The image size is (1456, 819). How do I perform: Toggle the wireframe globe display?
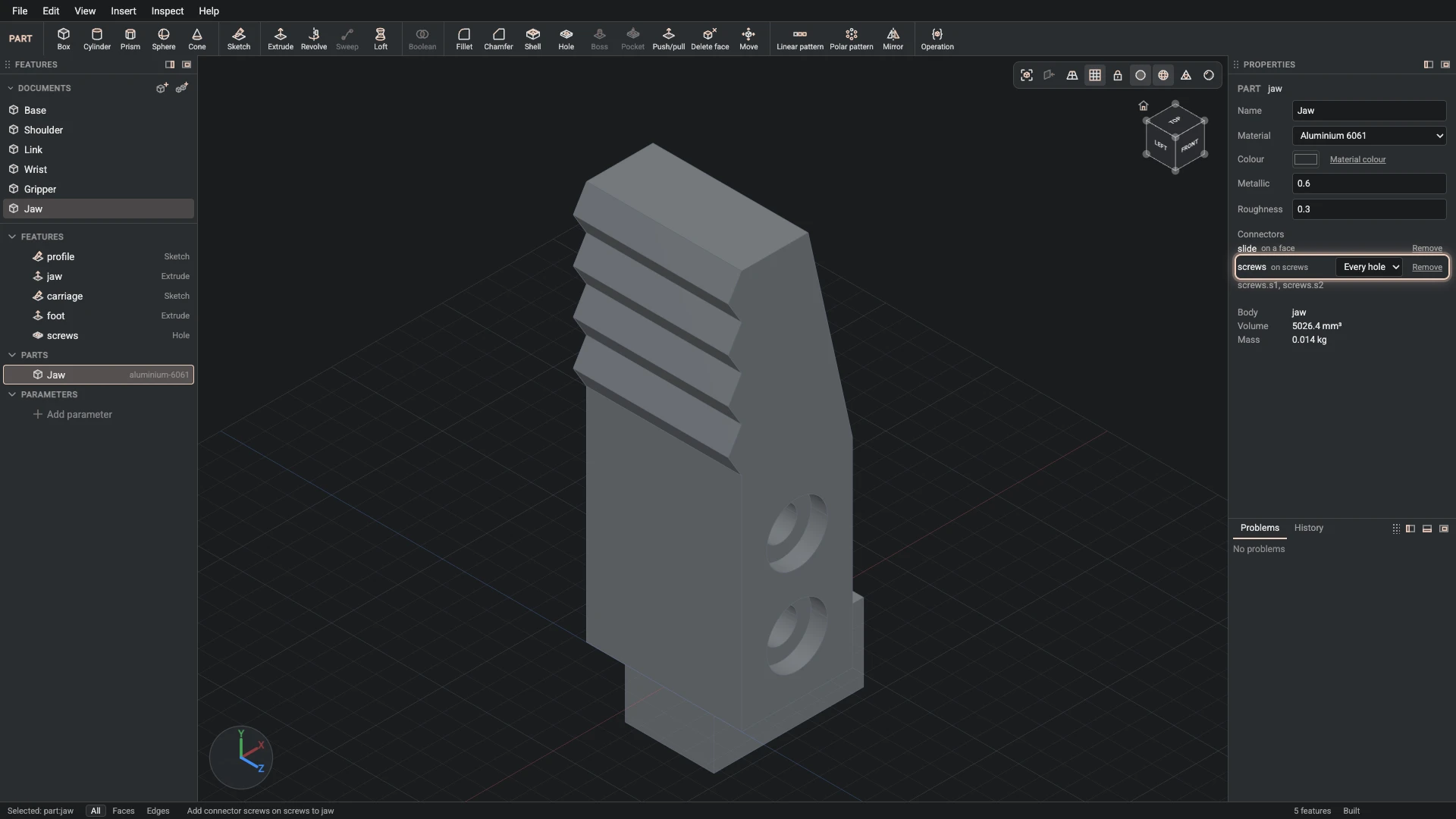1163,75
